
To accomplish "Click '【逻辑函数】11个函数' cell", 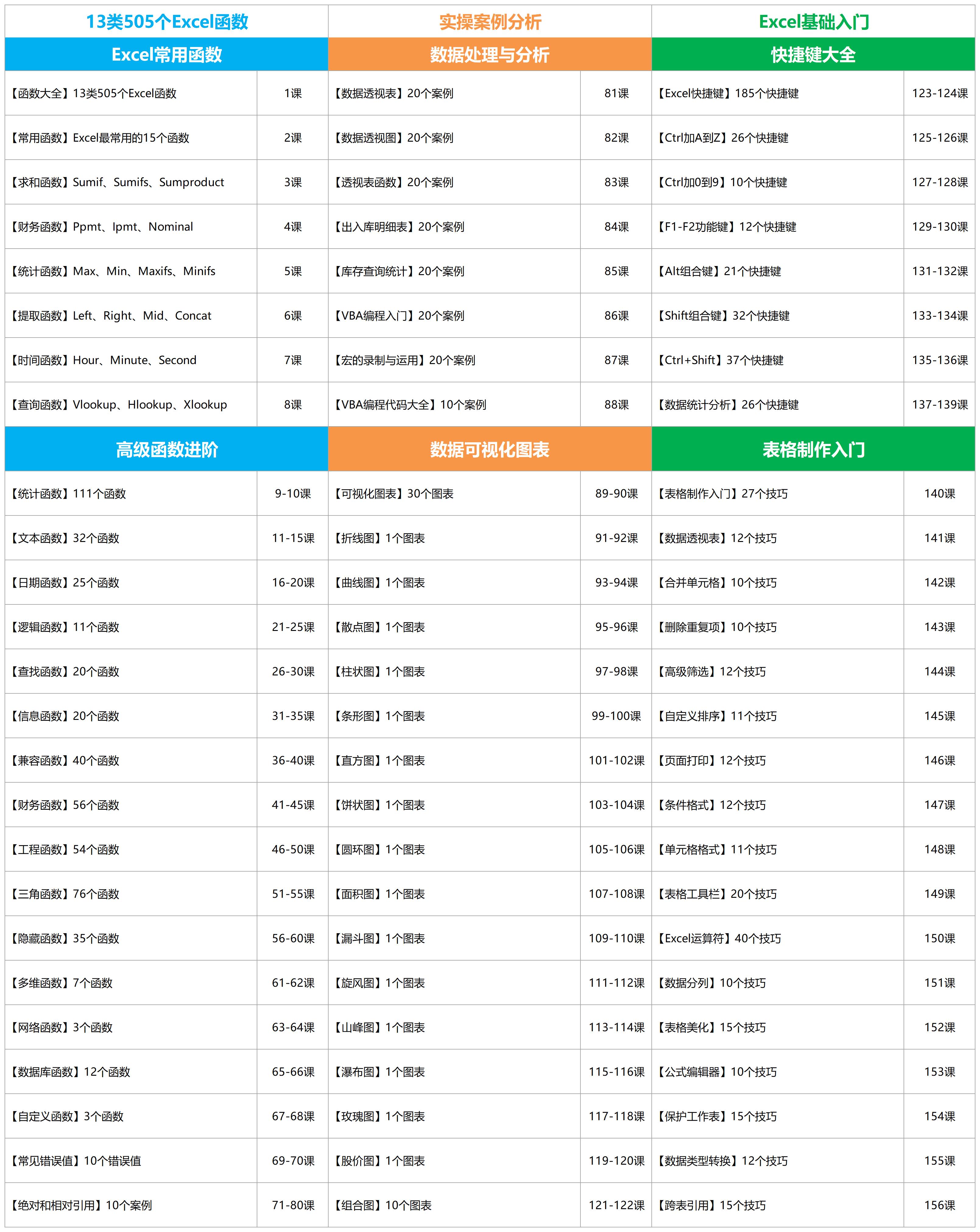I will click(x=131, y=627).
